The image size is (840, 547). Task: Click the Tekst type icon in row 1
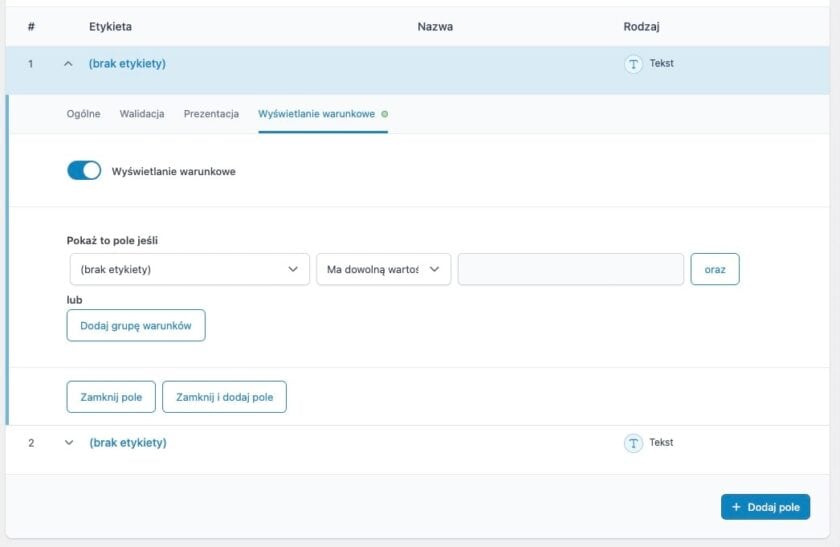tap(633, 64)
